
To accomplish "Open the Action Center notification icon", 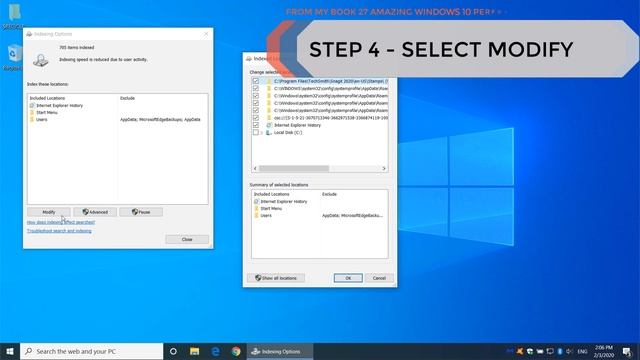I will click(x=627, y=351).
